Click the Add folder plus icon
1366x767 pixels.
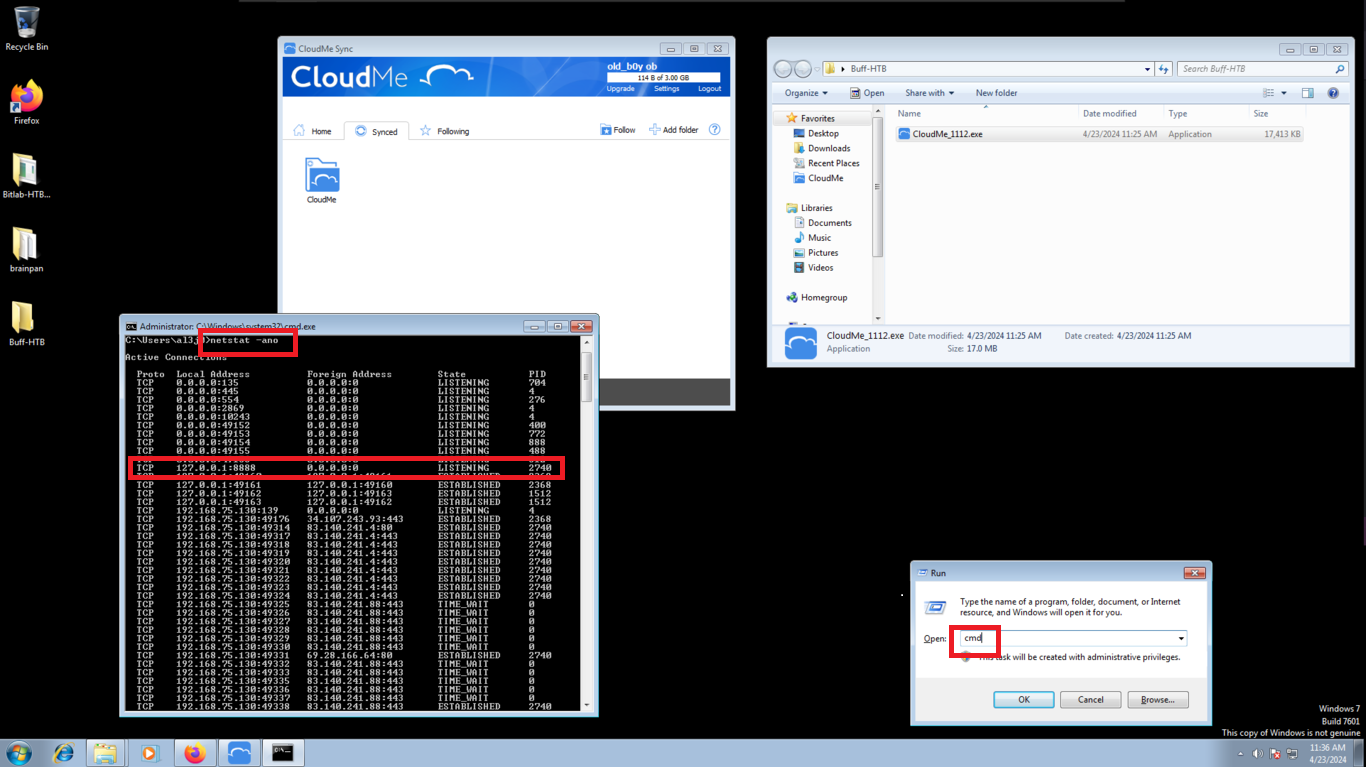[655, 130]
